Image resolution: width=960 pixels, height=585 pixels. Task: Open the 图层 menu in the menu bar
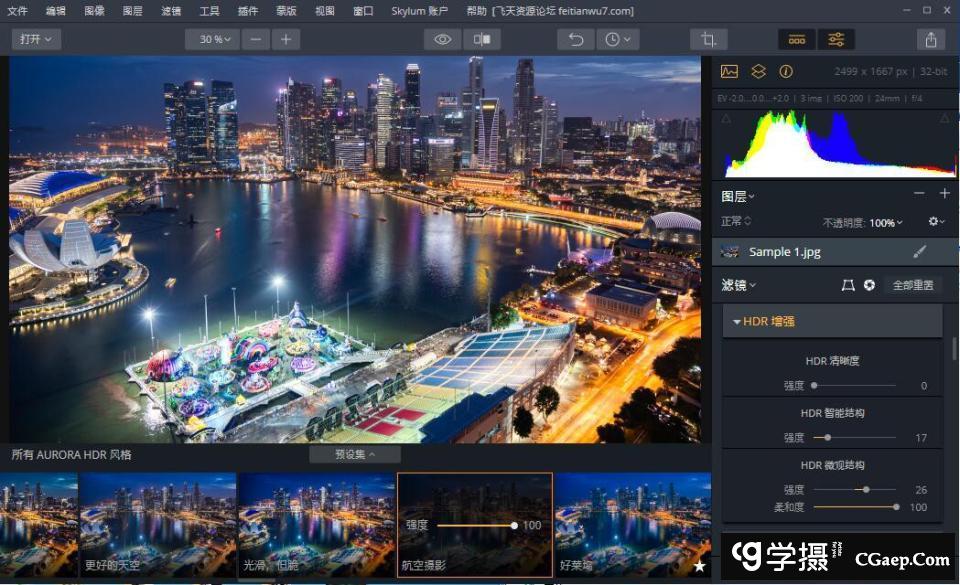click(x=132, y=11)
